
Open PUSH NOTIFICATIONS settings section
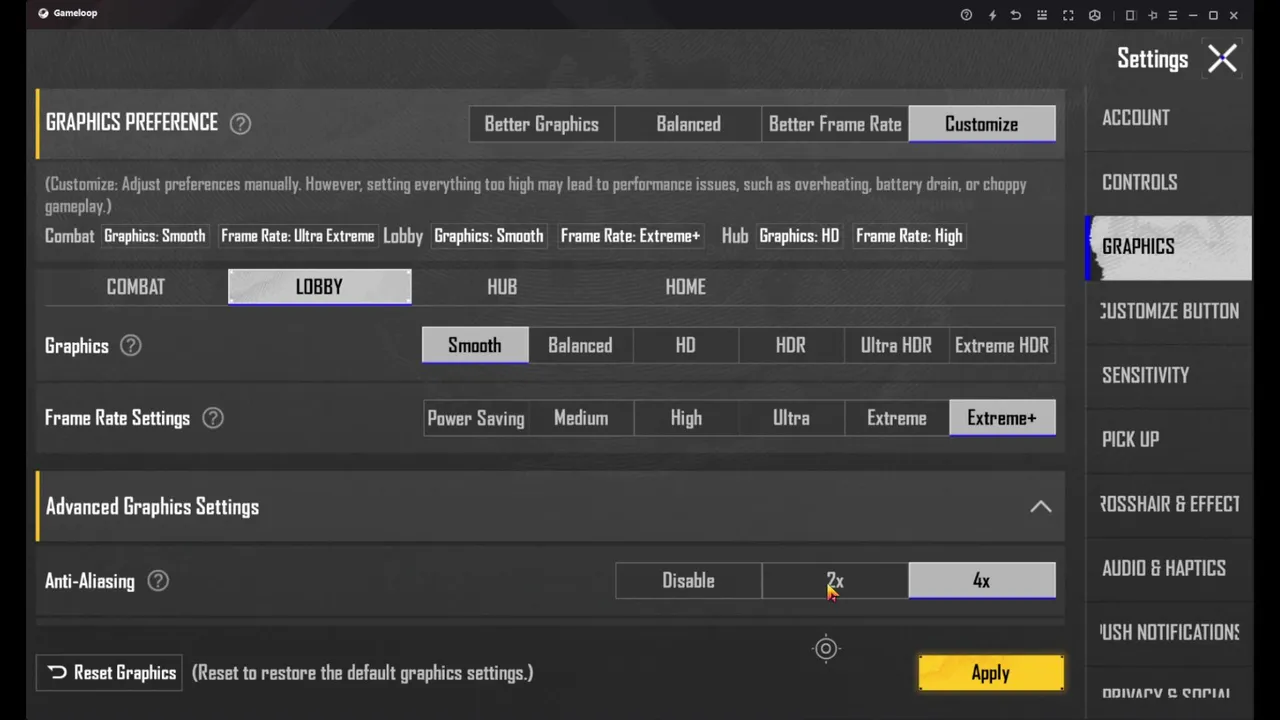click(x=1168, y=632)
